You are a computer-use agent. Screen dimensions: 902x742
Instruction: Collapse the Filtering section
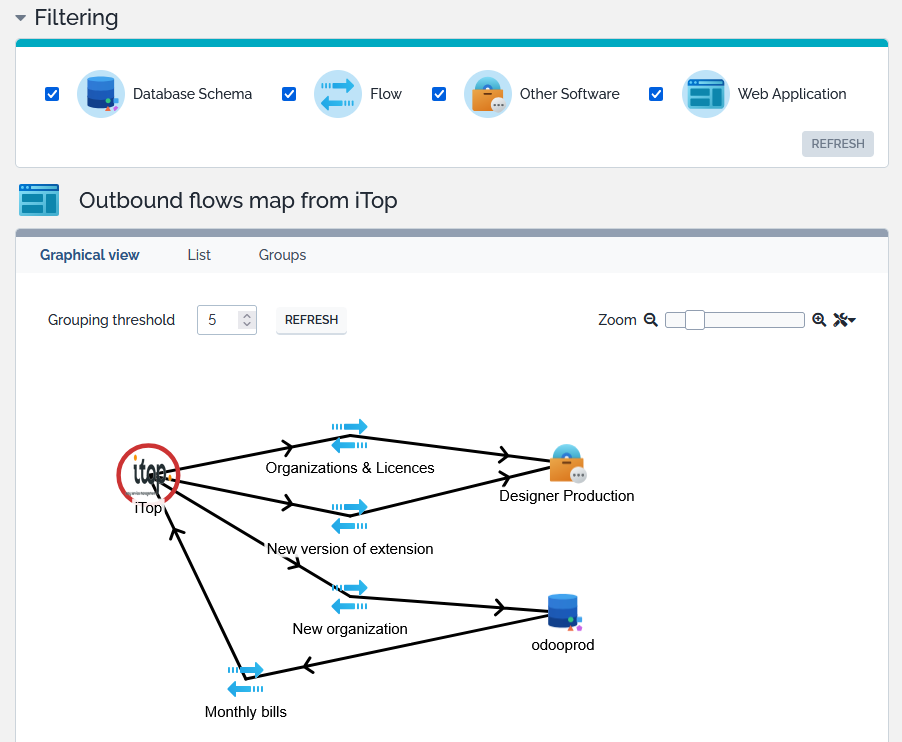coord(21,18)
